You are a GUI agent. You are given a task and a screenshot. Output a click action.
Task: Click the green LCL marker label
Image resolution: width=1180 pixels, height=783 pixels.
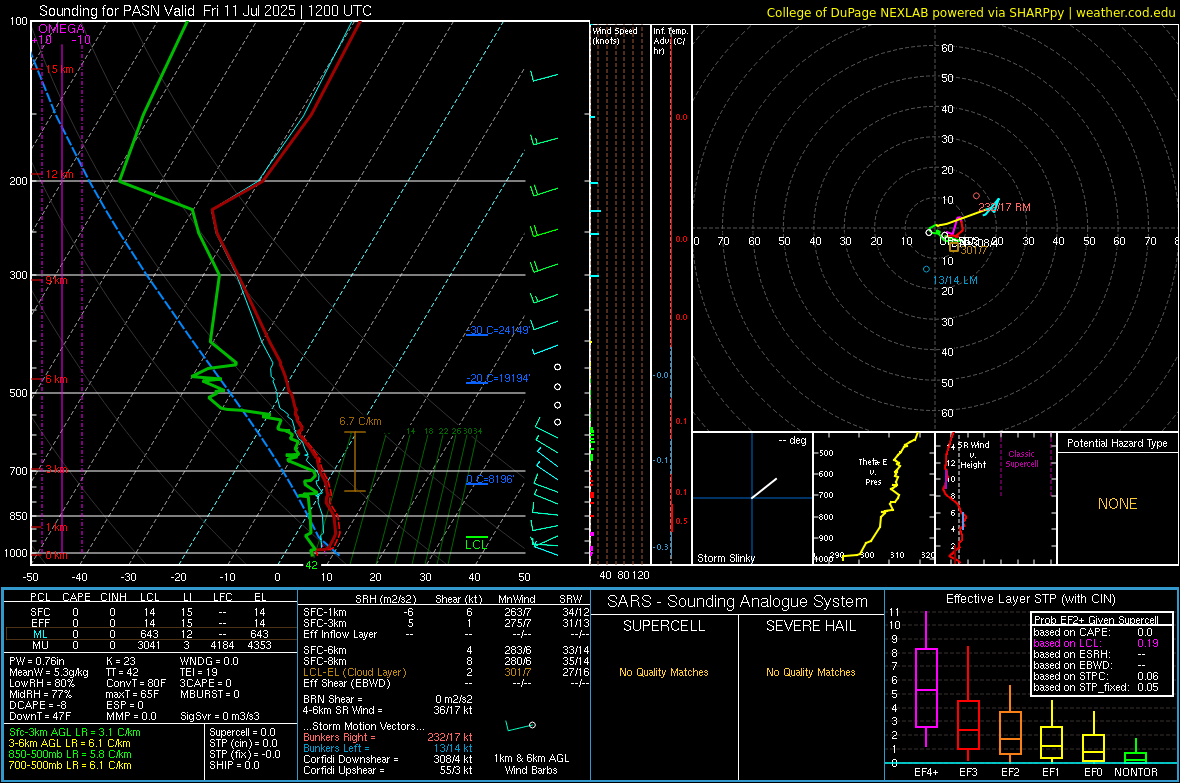pyautogui.click(x=476, y=544)
